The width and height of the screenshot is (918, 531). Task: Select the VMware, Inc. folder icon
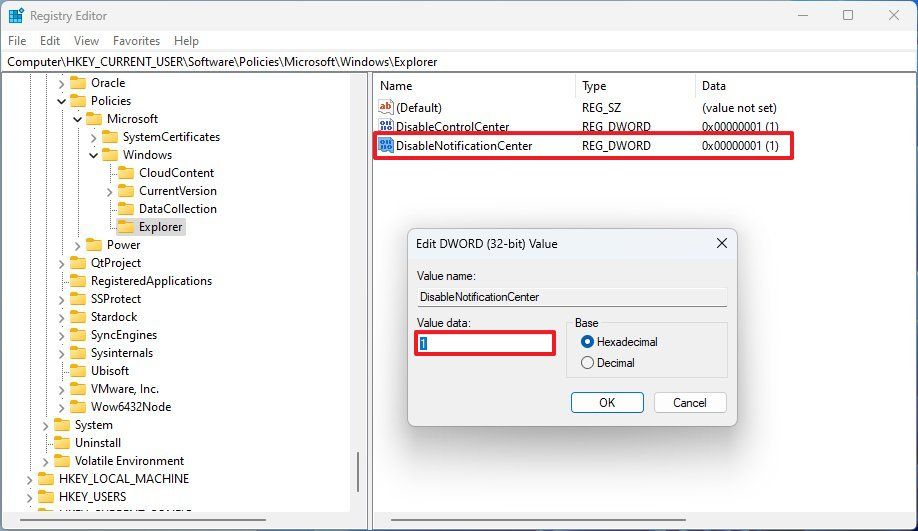point(78,389)
